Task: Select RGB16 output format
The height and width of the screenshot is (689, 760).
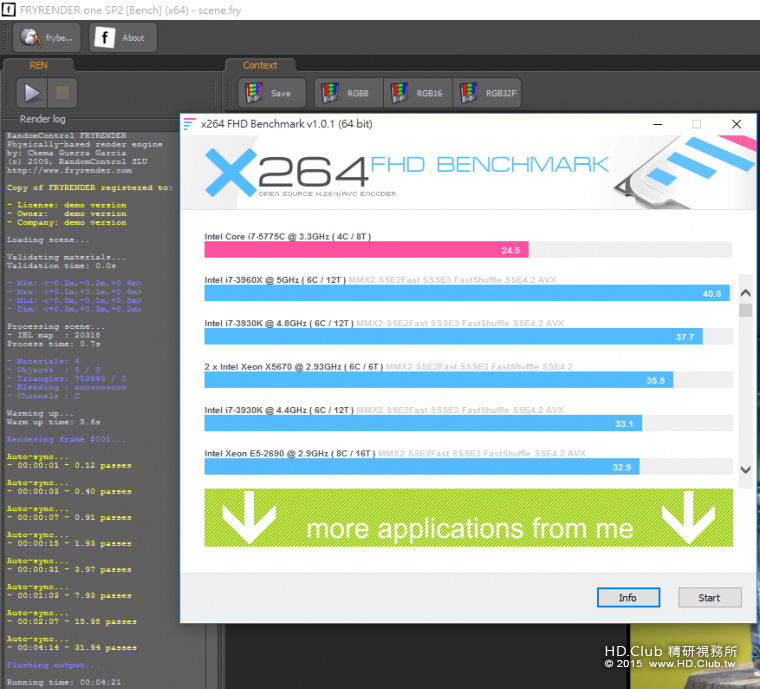Action: tap(418, 93)
